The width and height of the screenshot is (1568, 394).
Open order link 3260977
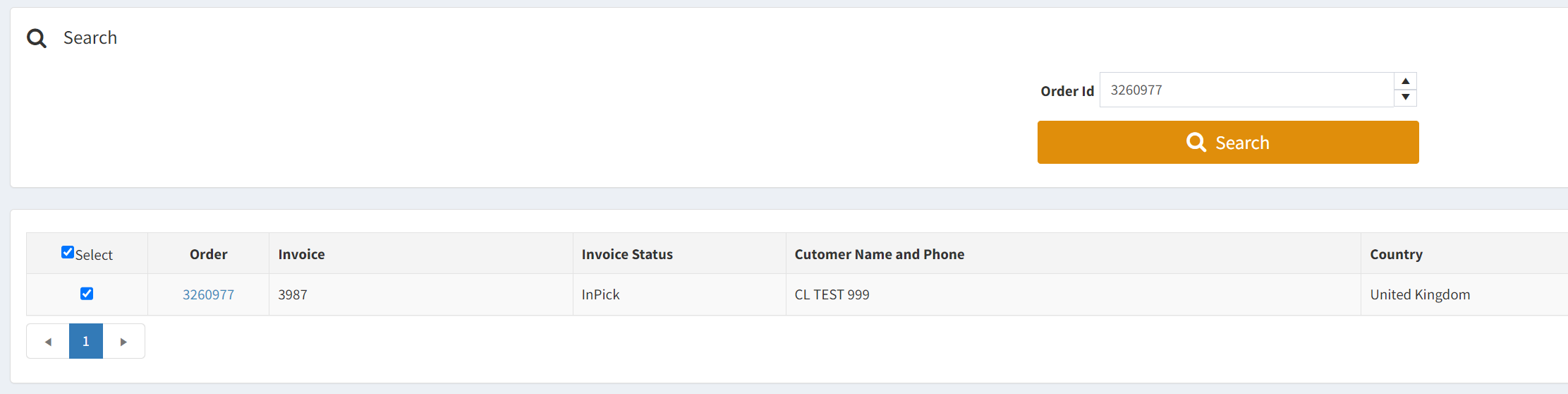(208, 294)
